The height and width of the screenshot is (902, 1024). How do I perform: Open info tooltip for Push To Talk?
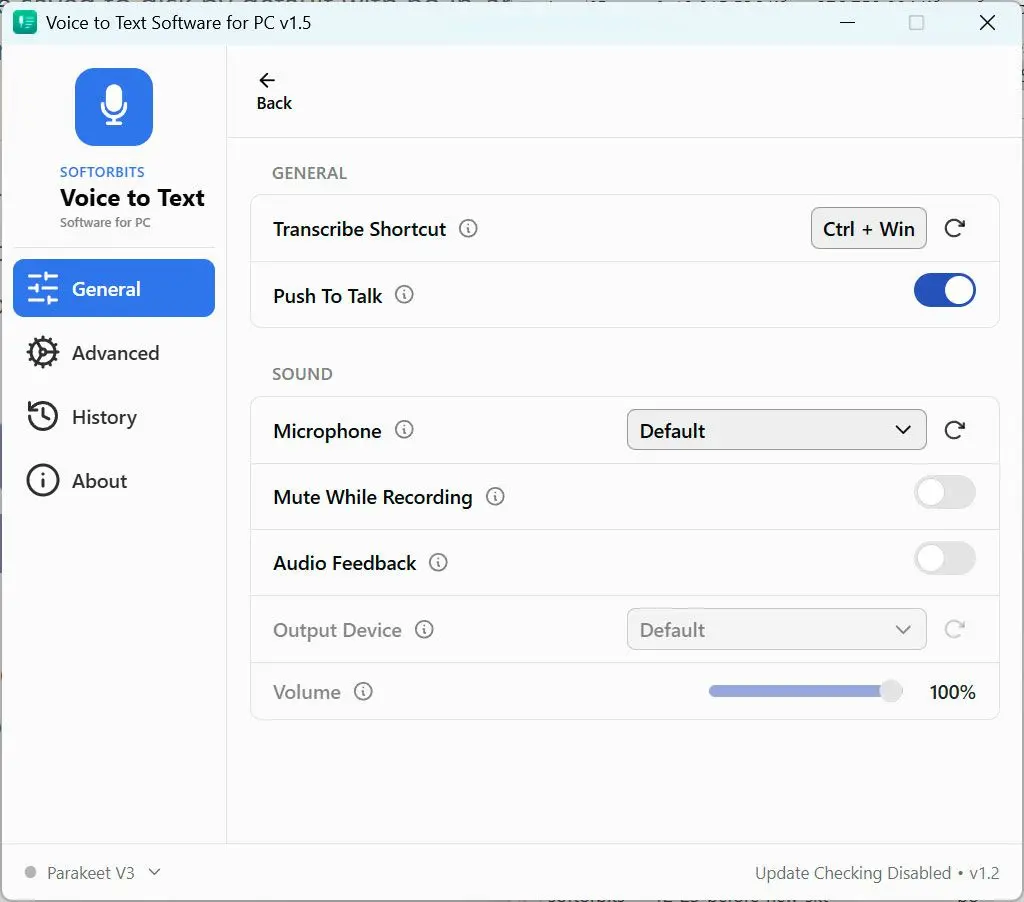pos(404,295)
